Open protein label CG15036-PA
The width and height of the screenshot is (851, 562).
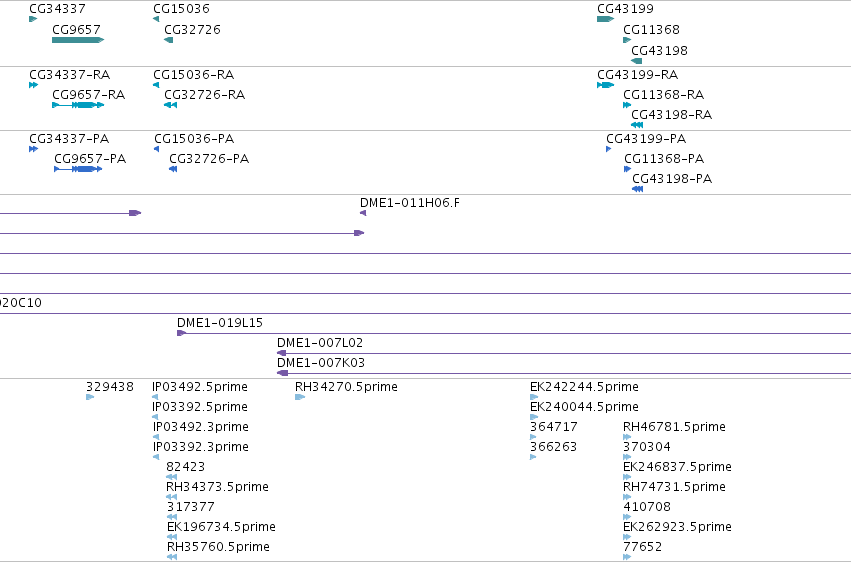pos(194,139)
